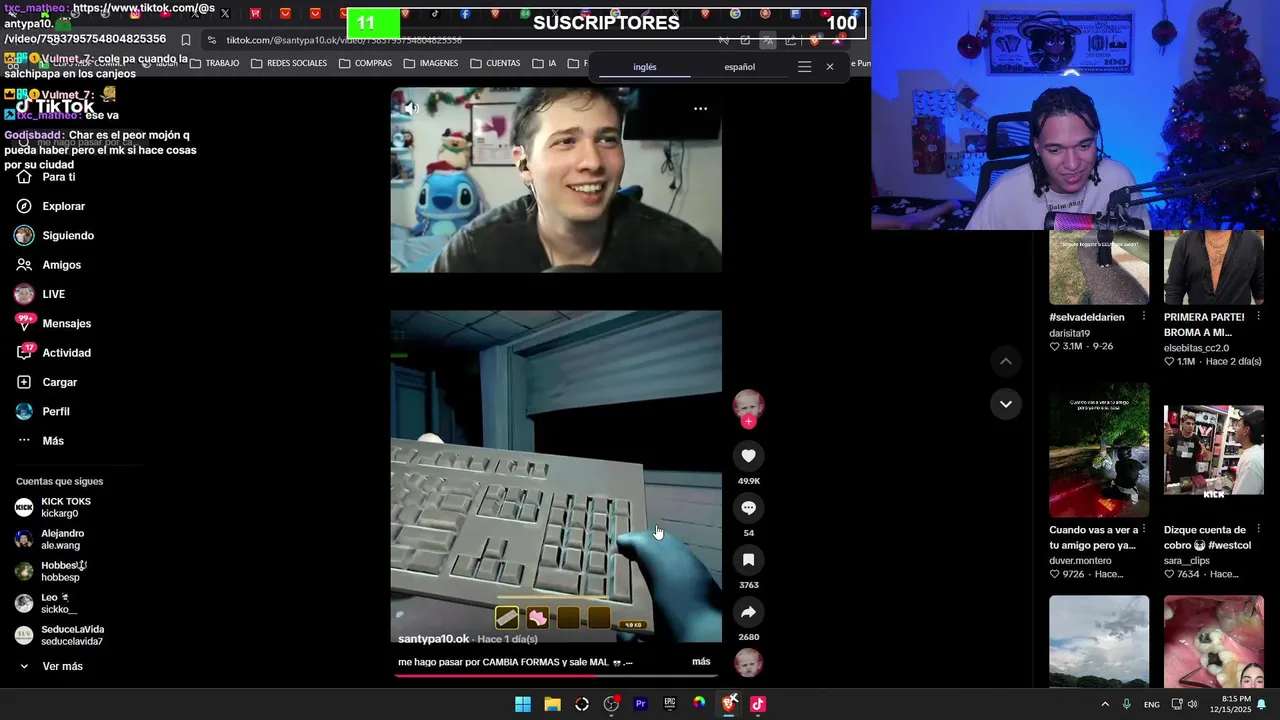This screenshot has width=1280, height=720.
Task: Save the video with the bookmark icon
Action: pos(748,560)
